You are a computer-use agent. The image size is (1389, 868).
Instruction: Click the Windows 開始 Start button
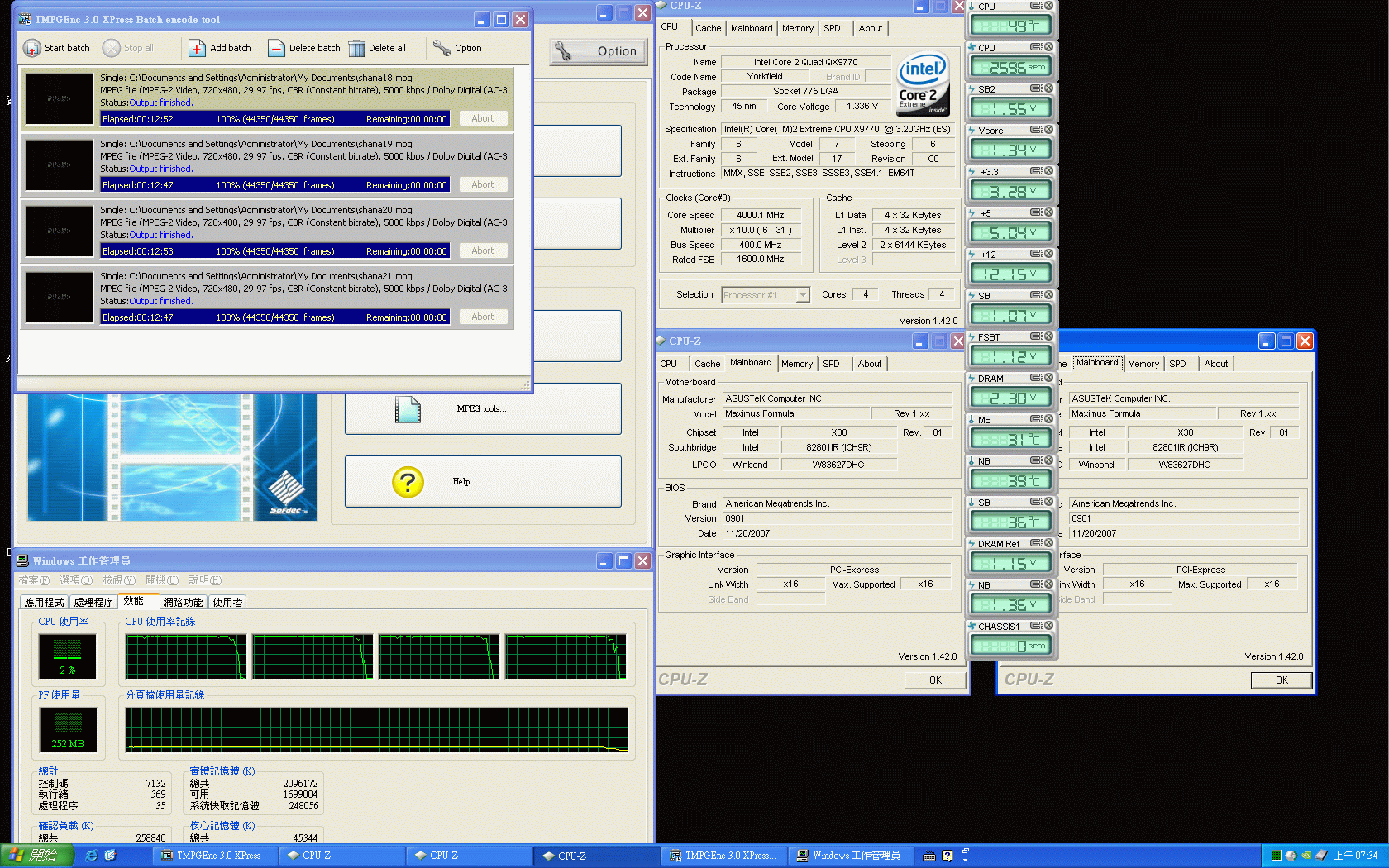click(x=36, y=856)
